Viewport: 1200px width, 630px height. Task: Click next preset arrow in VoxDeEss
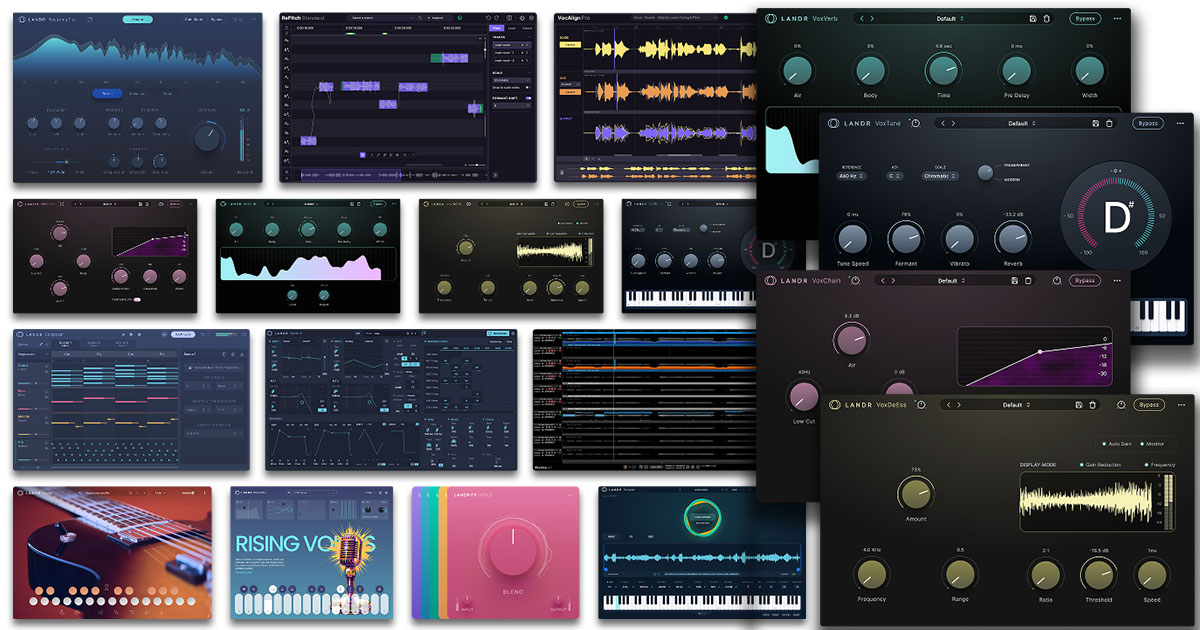click(957, 405)
